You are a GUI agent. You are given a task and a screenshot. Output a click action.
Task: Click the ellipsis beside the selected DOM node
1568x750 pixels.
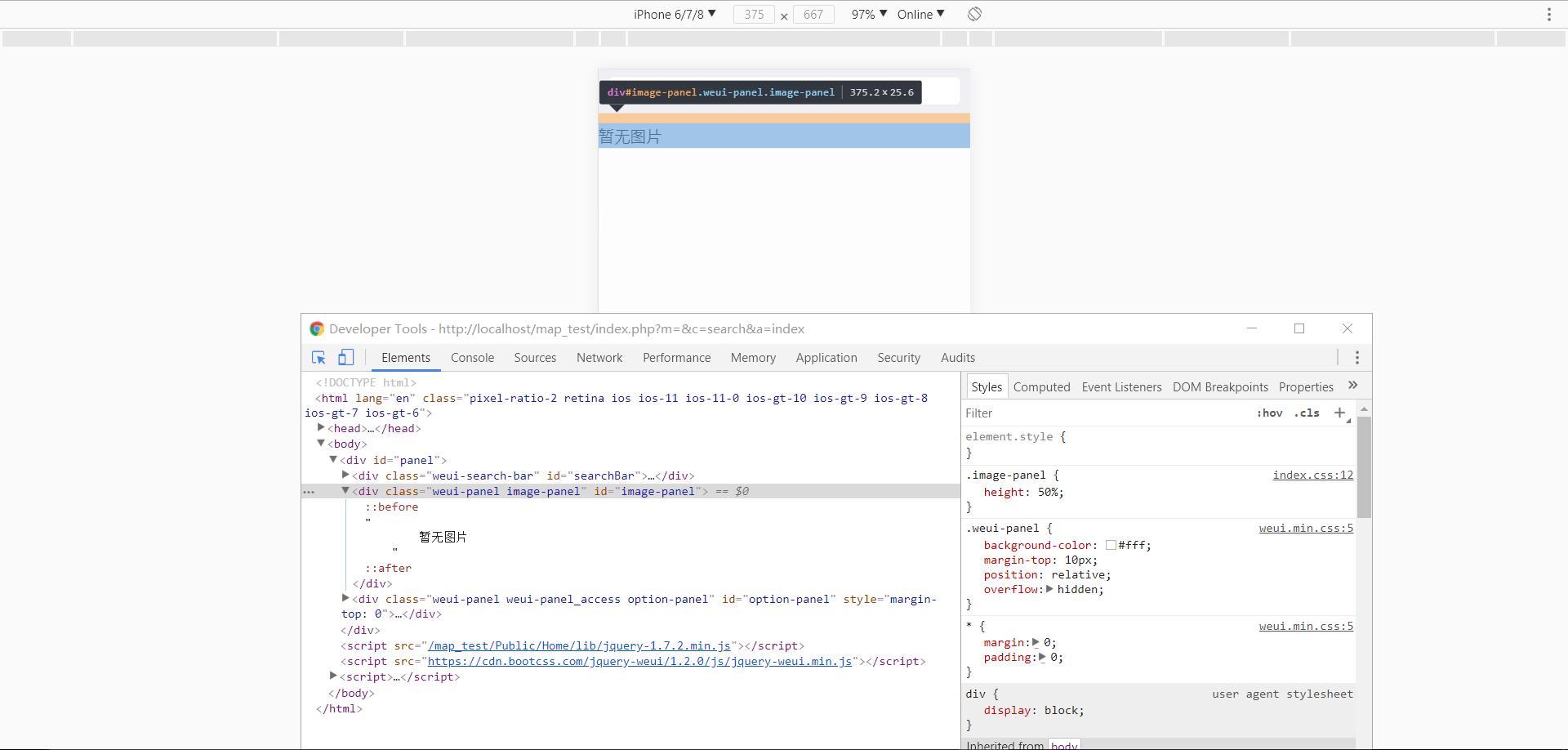pyautogui.click(x=309, y=492)
